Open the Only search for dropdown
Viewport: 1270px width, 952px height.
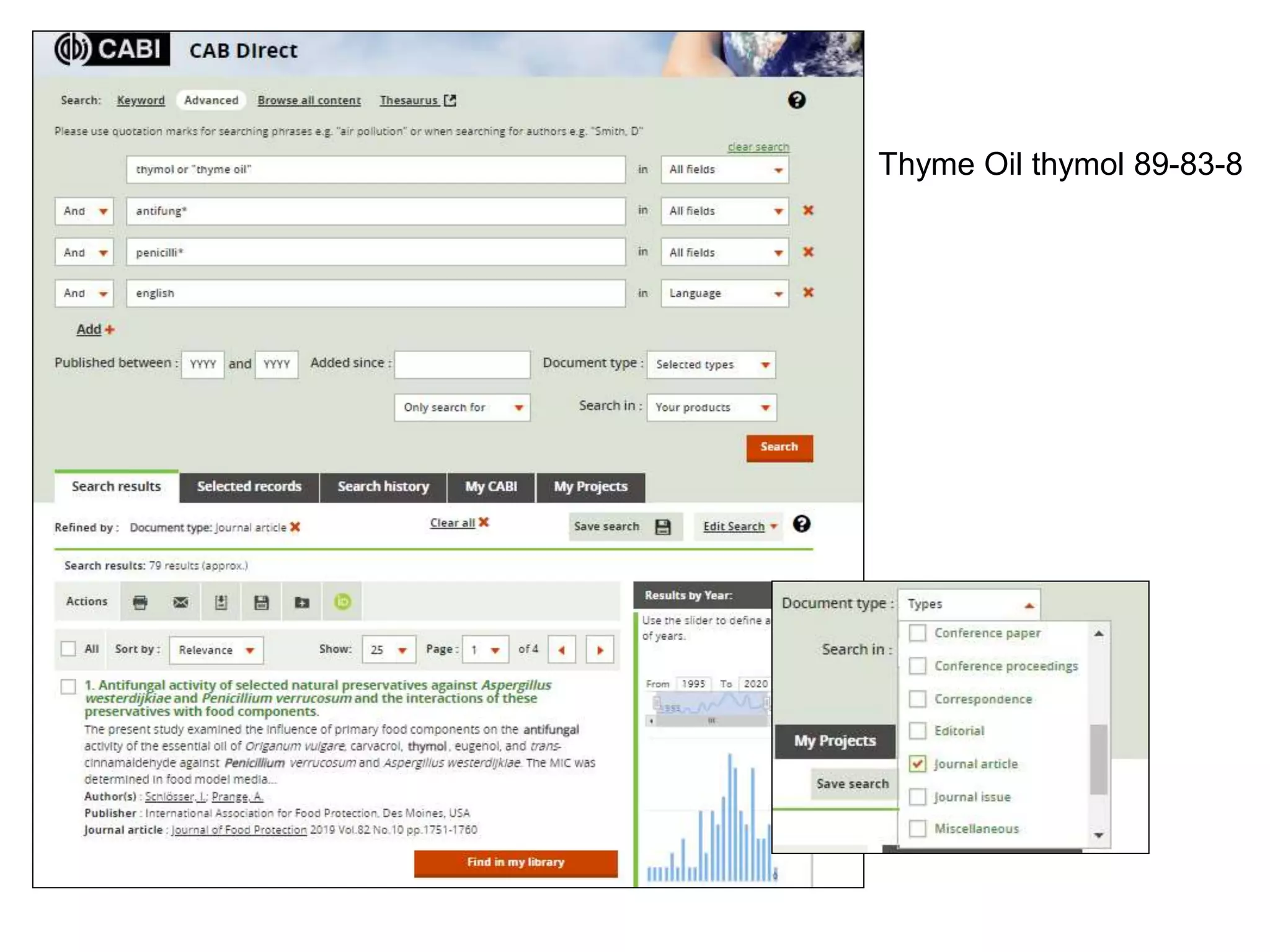pos(462,407)
